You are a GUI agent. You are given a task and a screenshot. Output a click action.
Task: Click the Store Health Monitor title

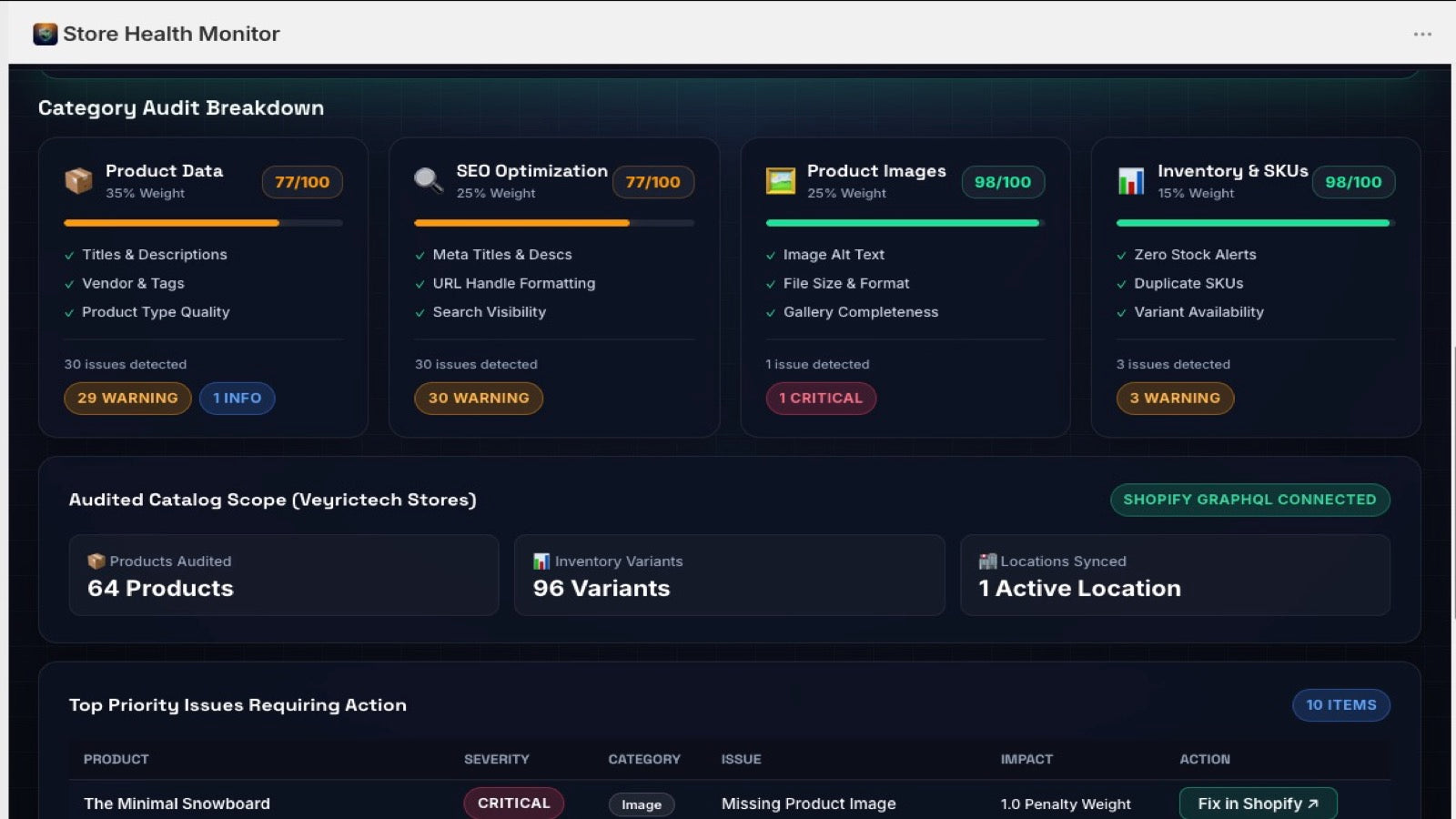point(171,34)
